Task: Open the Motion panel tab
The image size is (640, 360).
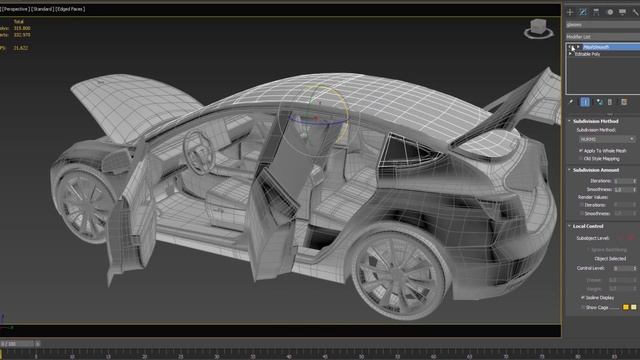Action: [610, 12]
